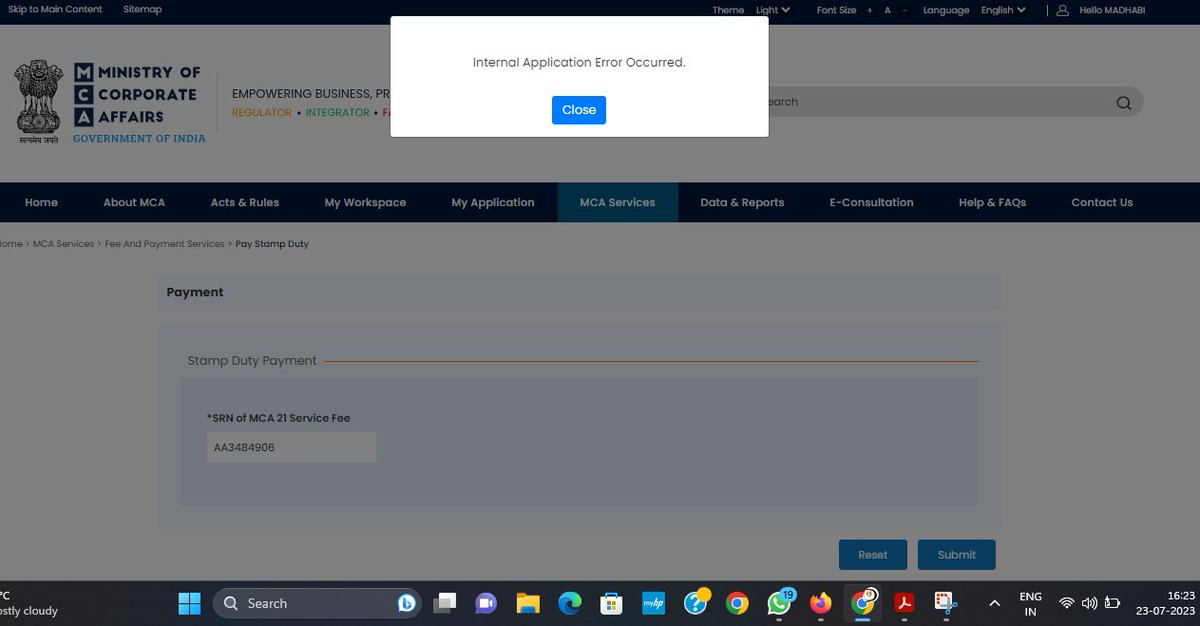Reset font size with the A icon
This screenshot has height=626, width=1200.
pos(887,10)
